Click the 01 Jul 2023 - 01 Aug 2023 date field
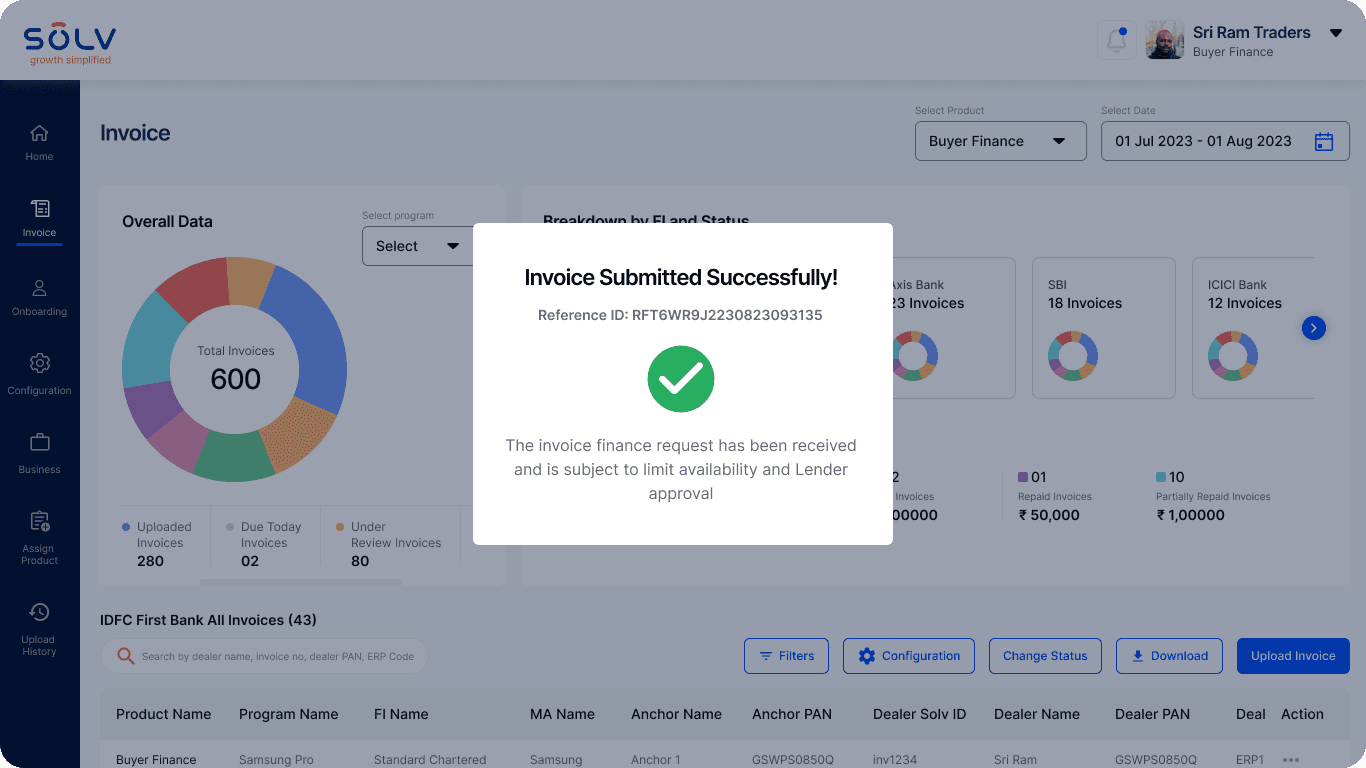This screenshot has height=768, width=1366. coord(1225,141)
